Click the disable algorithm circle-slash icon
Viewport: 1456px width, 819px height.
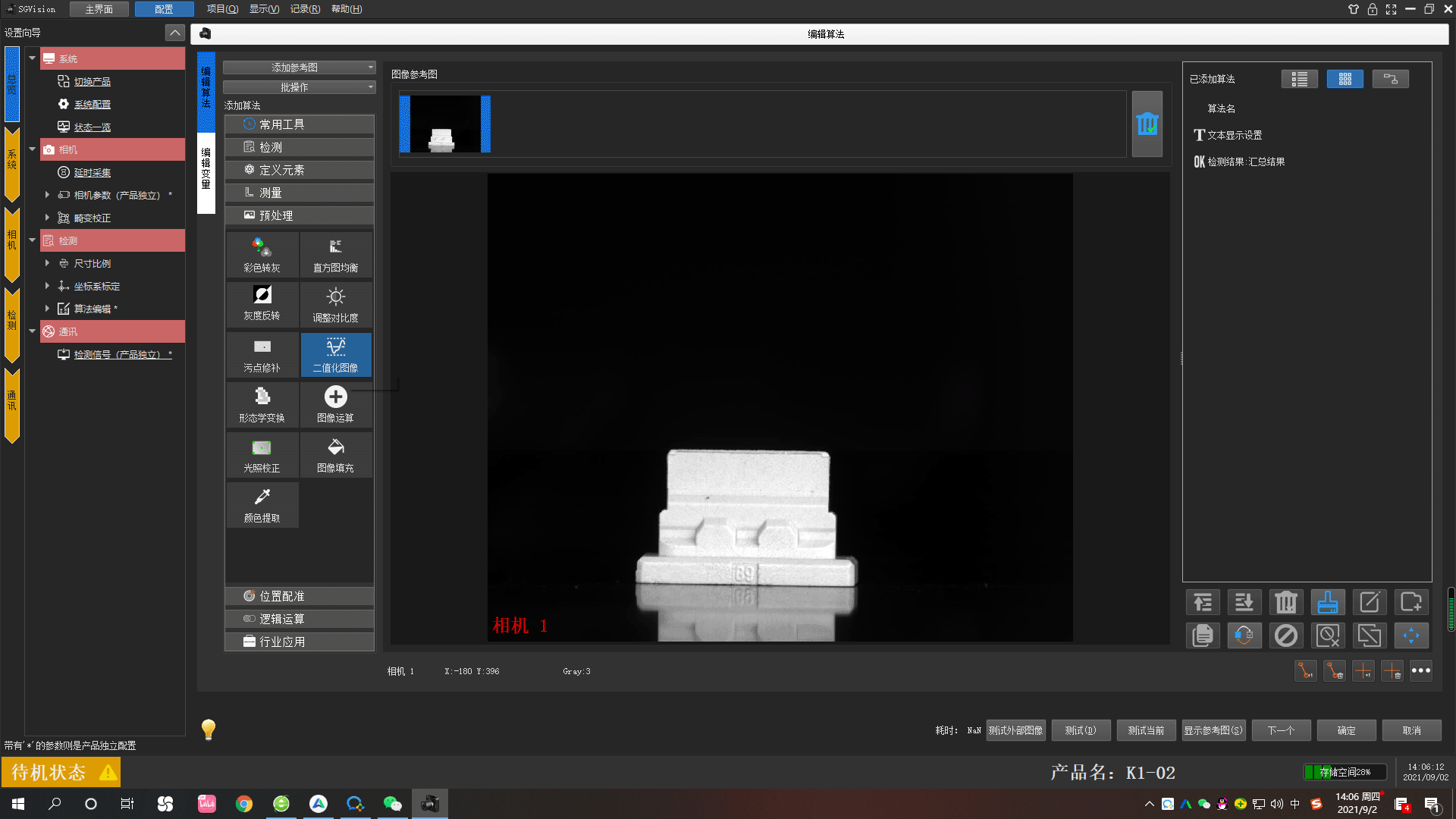point(1285,635)
